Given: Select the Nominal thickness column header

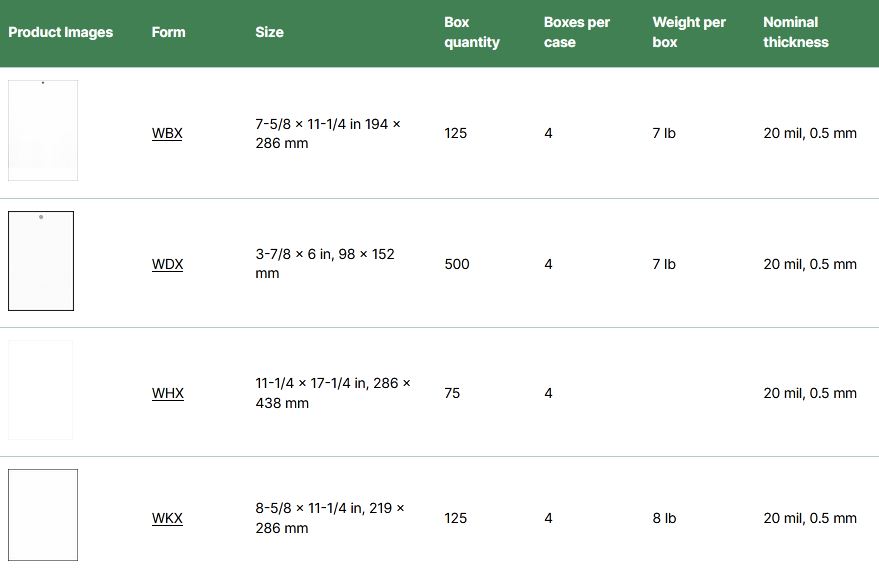Looking at the screenshot, I should [x=795, y=32].
